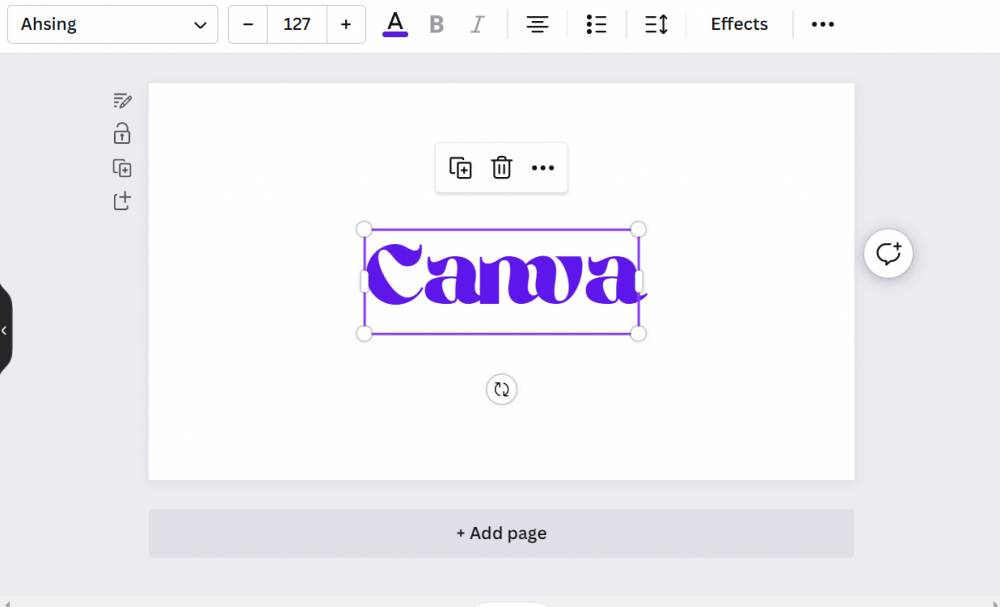Click top-right resize handle of text box
The image size is (1000, 607).
(x=638, y=230)
